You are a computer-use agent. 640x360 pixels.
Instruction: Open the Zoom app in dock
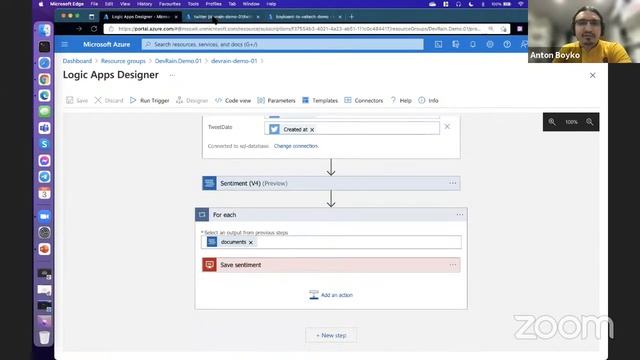click(44, 216)
